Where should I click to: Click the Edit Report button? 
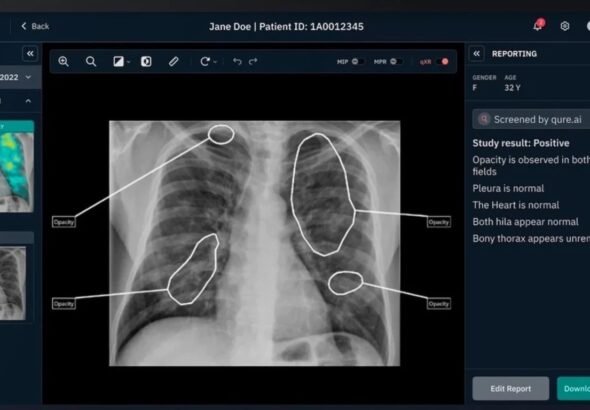tap(511, 389)
